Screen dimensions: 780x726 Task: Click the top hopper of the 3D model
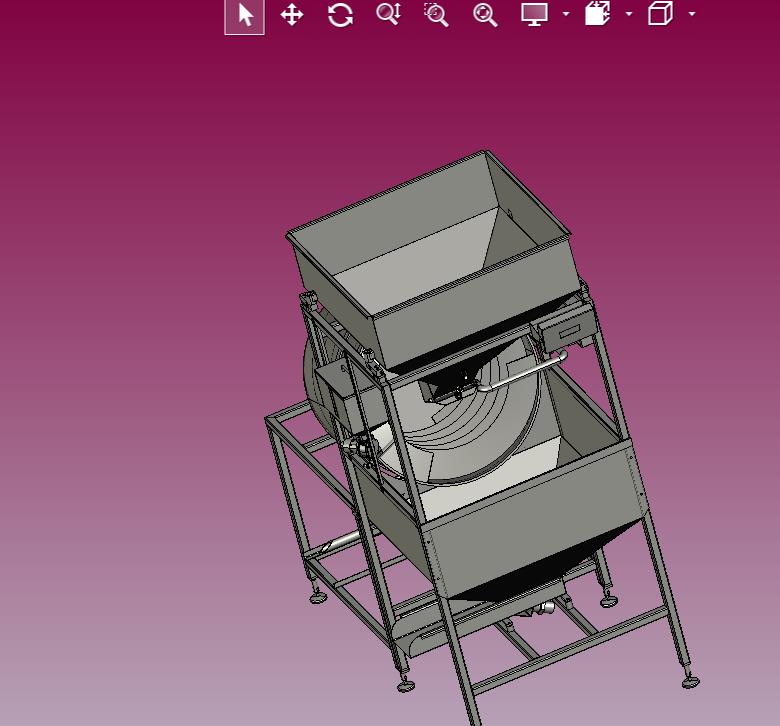[x=433, y=259]
